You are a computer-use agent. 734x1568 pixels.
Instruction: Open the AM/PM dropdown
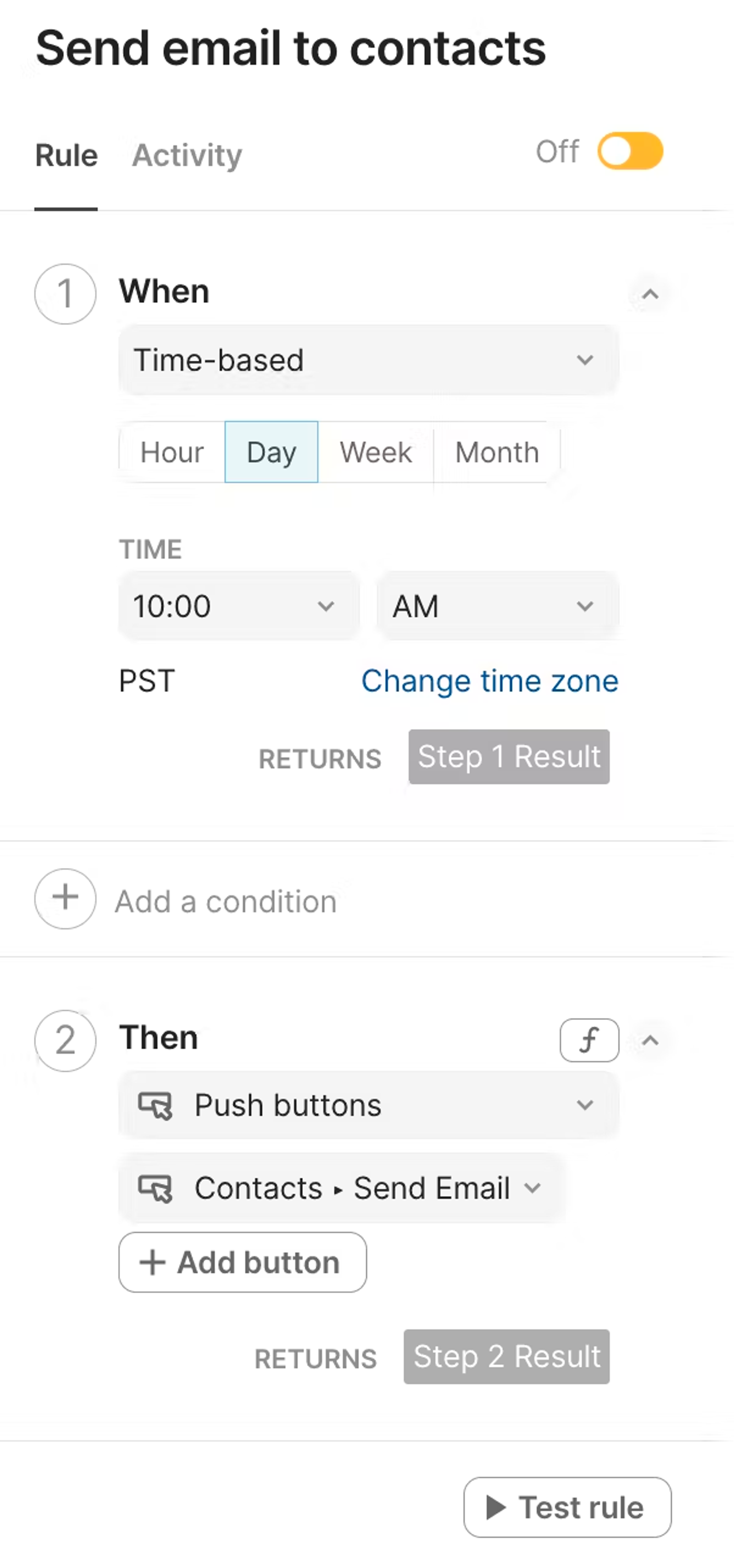point(497,606)
